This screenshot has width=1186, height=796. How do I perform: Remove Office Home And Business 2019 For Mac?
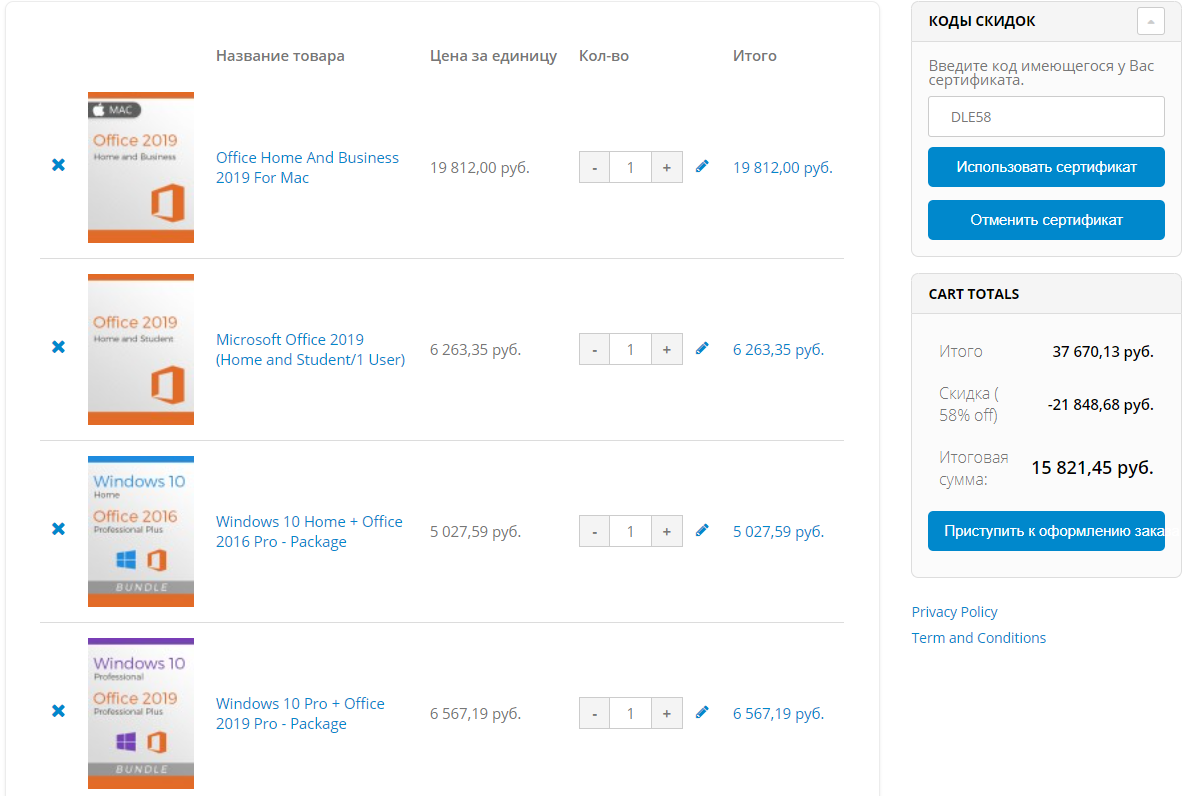(x=58, y=165)
